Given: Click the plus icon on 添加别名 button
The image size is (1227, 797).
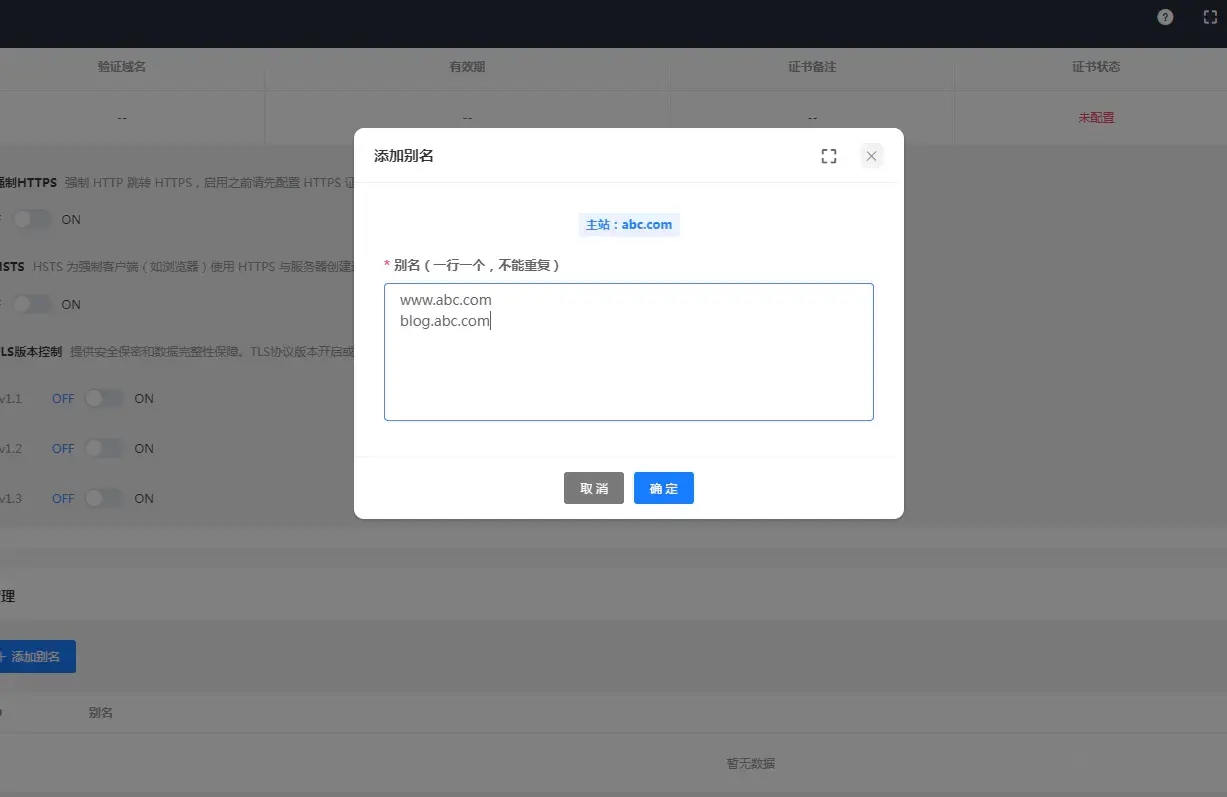Looking at the screenshot, I should [2, 657].
